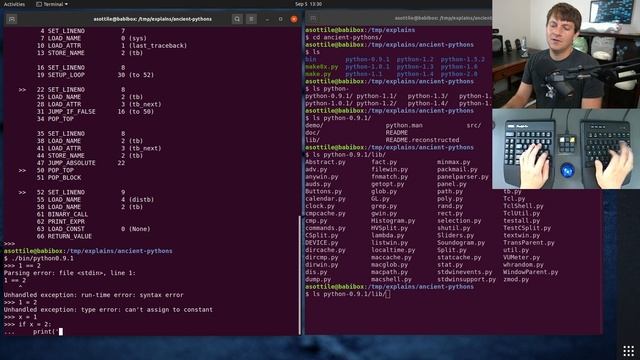Click the 'Histogram.py' file name
Screen dimensions: 640x360
[x=393, y=221]
